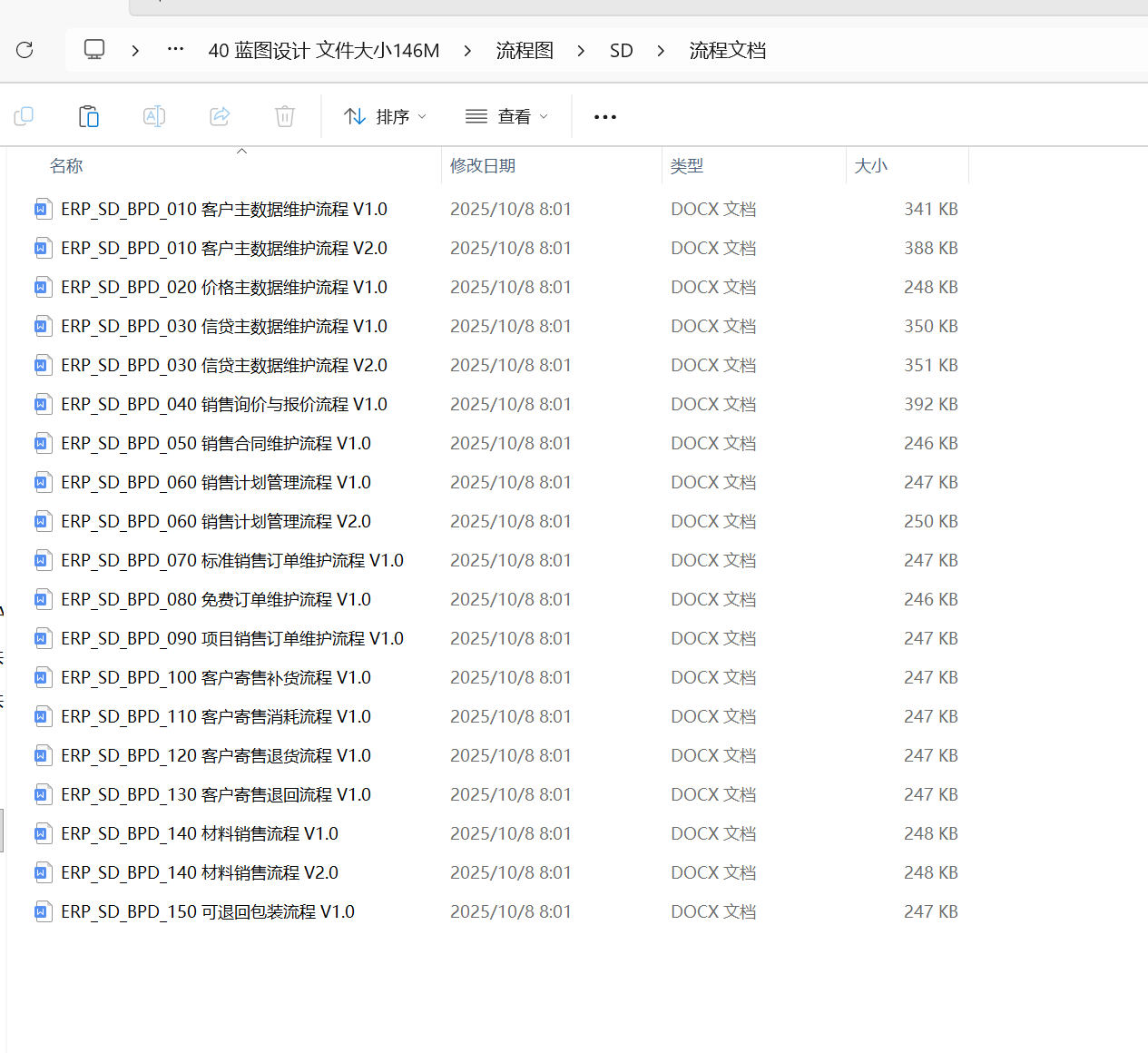Click the copy icon in toolbar
This screenshot has width=1148, height=1053.
[25, 116]
